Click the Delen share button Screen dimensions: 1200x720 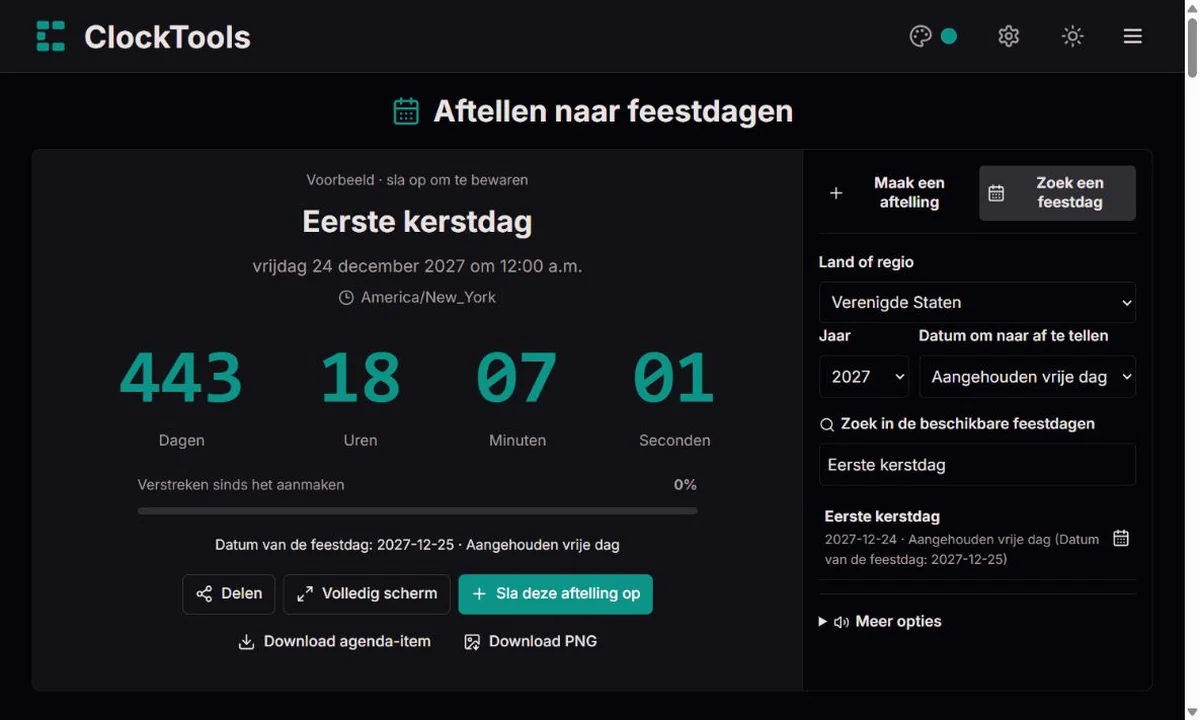(x=229, y=594)
